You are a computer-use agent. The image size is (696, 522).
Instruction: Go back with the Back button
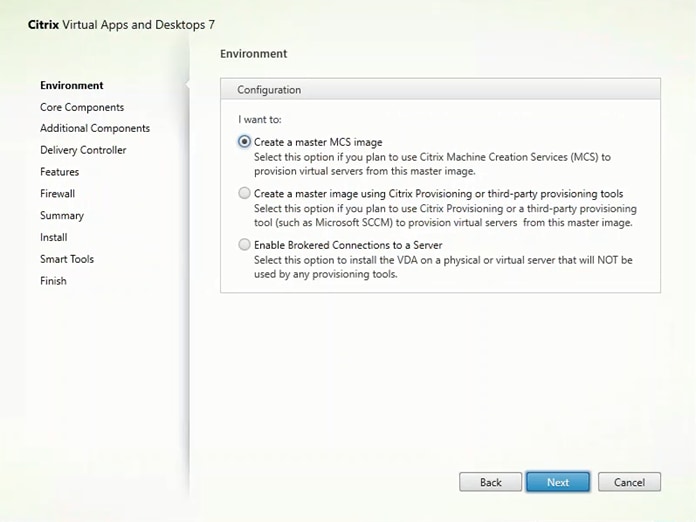click(490, 482)
